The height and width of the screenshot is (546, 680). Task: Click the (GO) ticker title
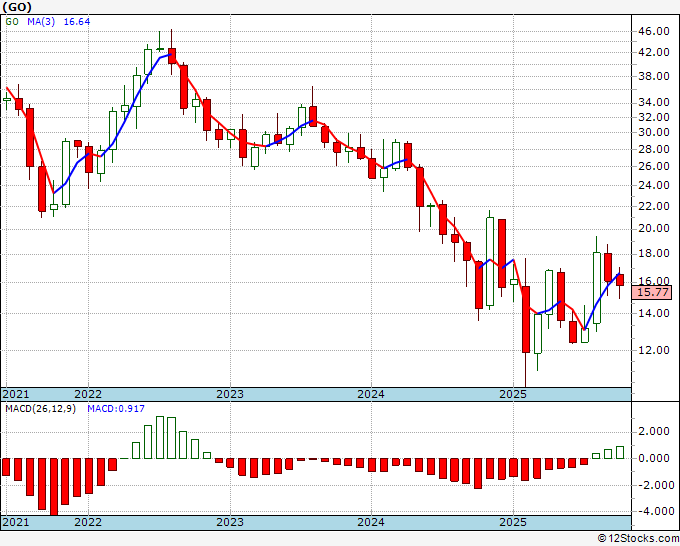point(17,7)
